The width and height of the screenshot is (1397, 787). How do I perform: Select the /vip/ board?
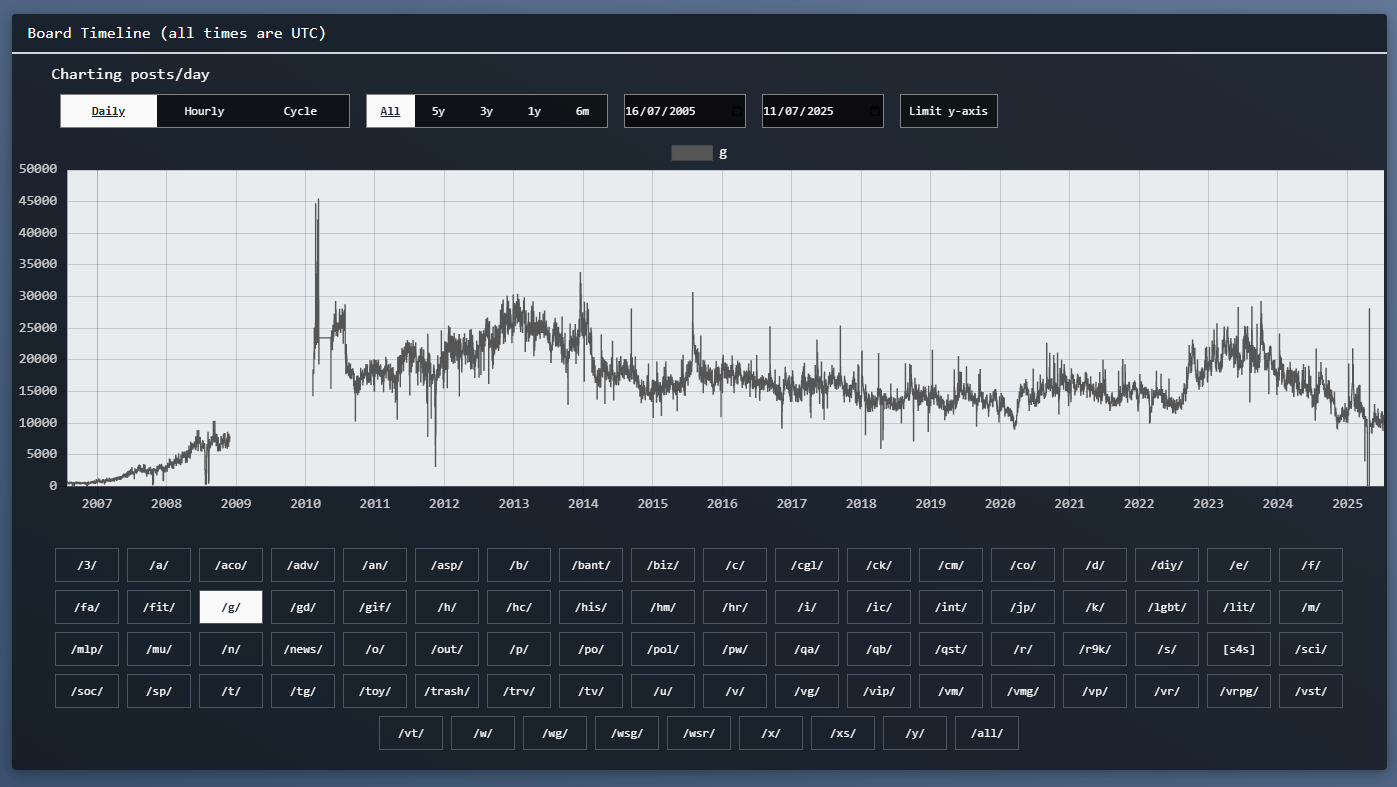click(879, 691)
